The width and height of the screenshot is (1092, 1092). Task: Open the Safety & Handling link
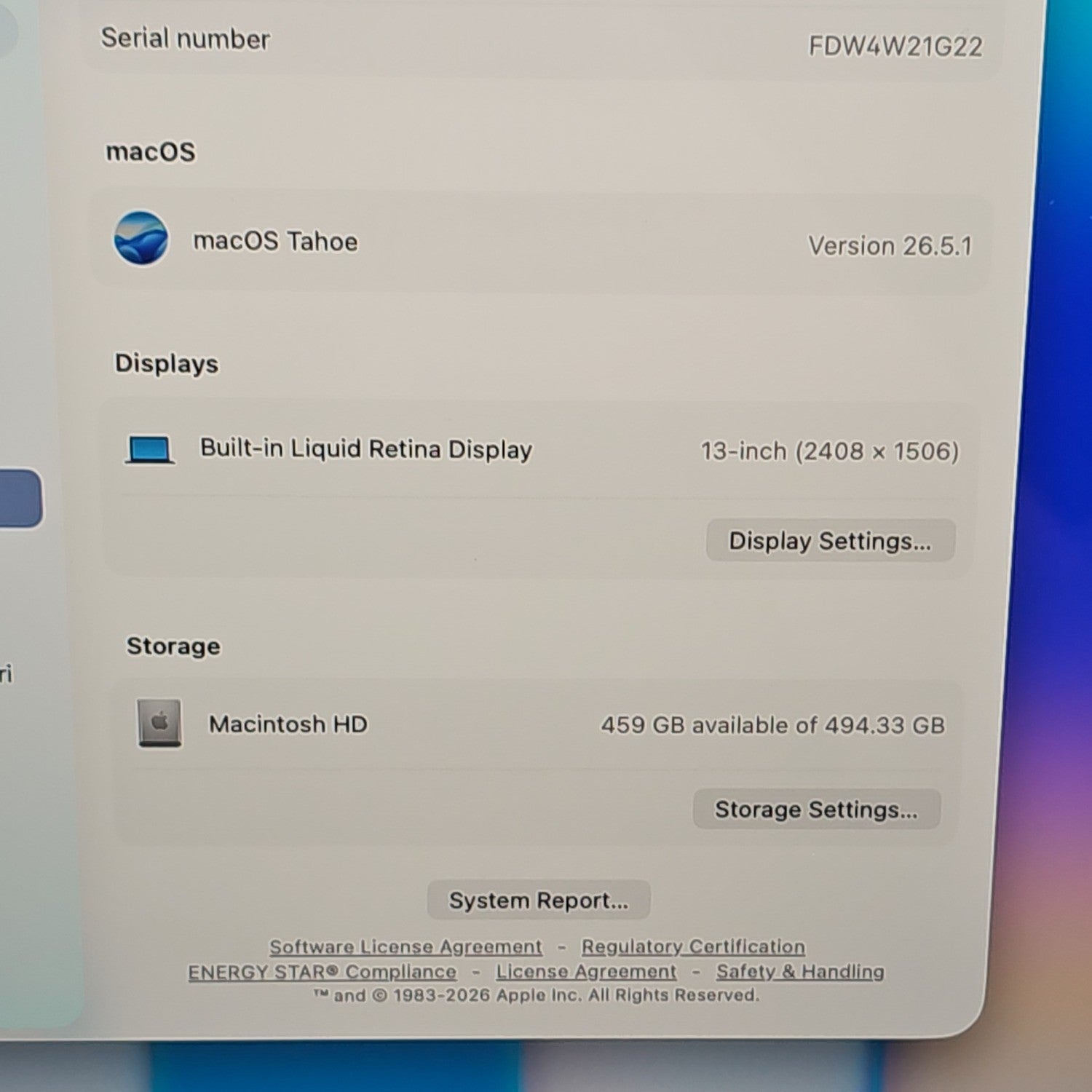click(x=800, y=972)
